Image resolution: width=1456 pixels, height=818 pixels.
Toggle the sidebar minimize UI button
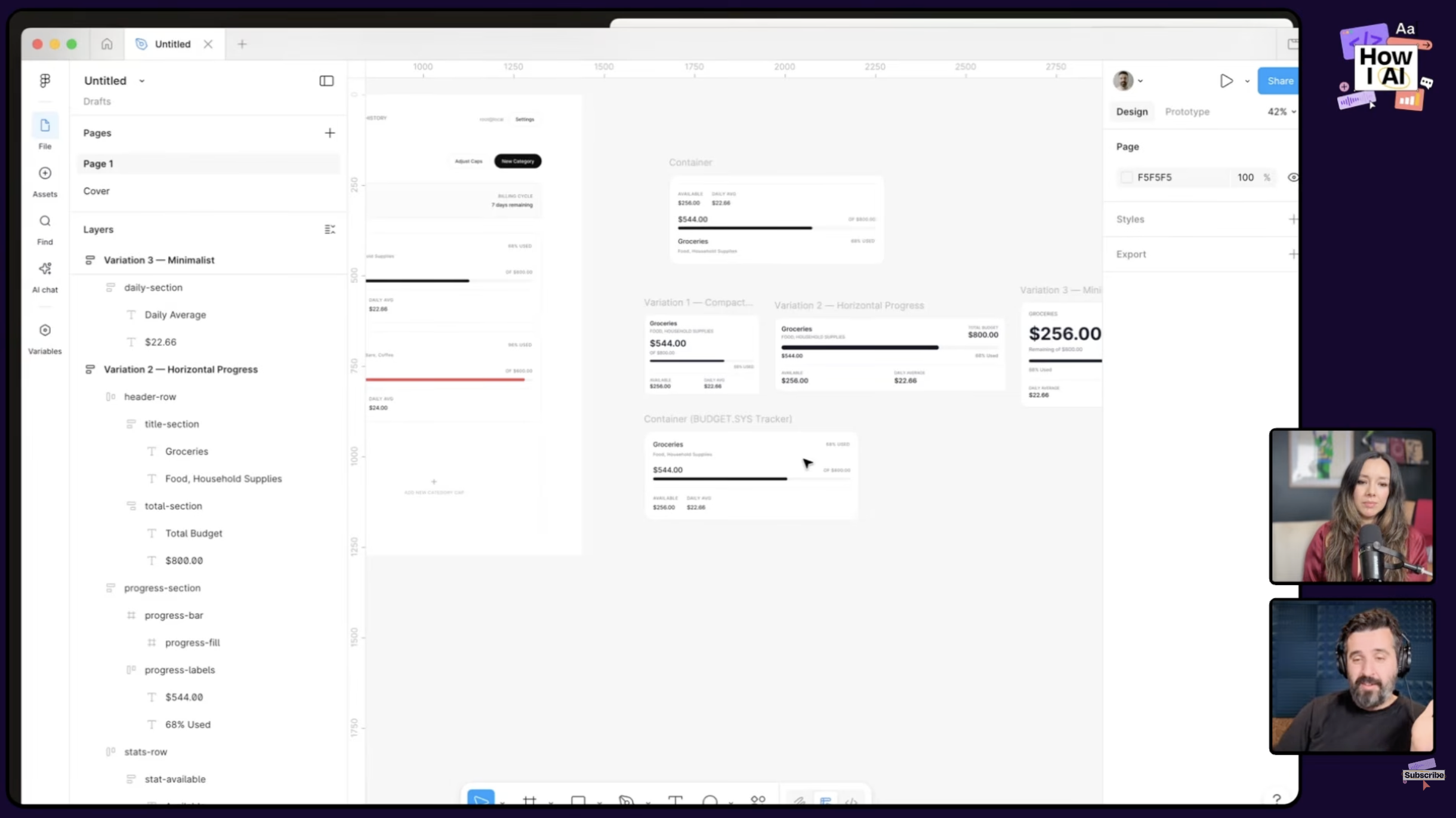click(326, 81)
